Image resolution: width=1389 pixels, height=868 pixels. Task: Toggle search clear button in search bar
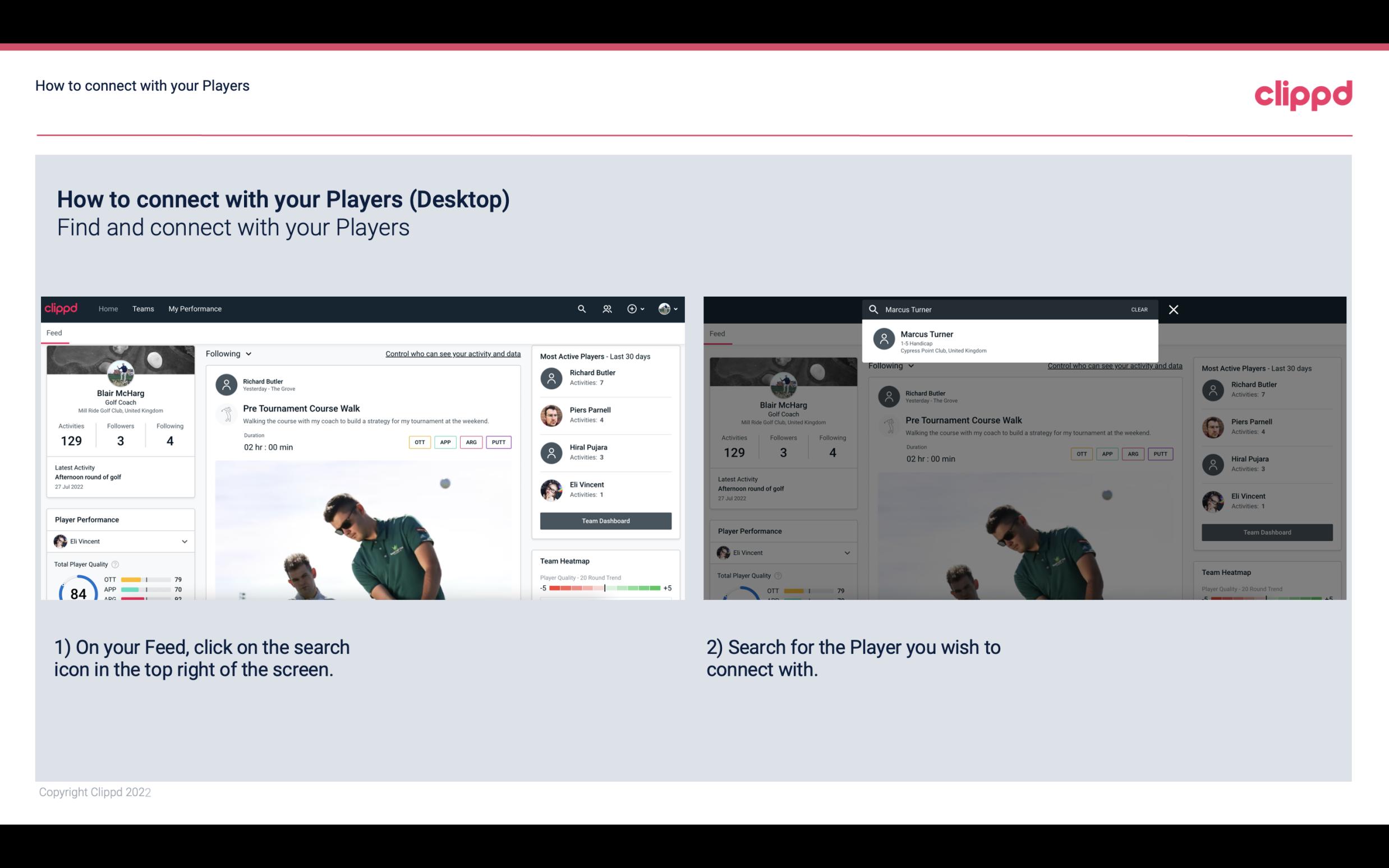1138,308
